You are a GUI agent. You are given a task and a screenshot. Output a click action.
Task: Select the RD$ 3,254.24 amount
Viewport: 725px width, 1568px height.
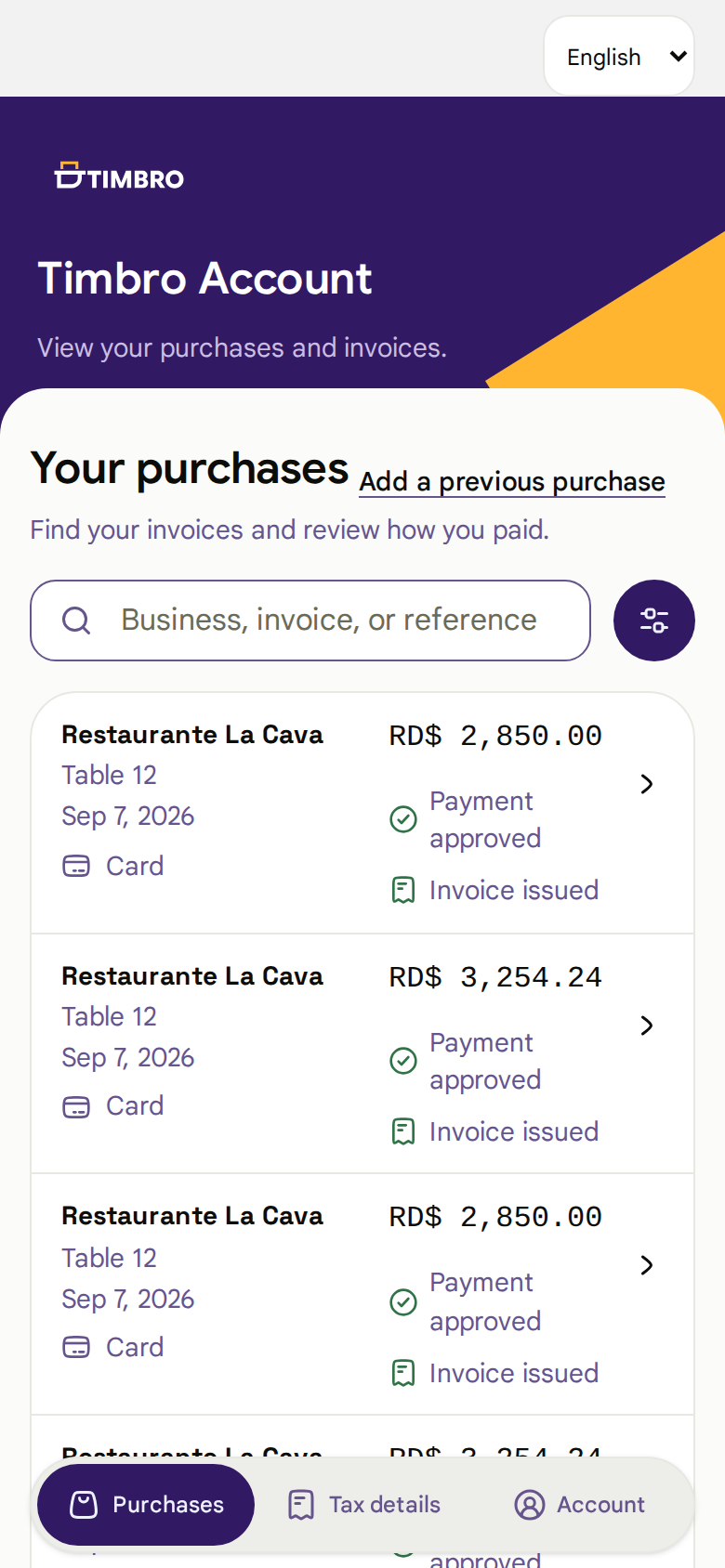(x=495, y=977)
